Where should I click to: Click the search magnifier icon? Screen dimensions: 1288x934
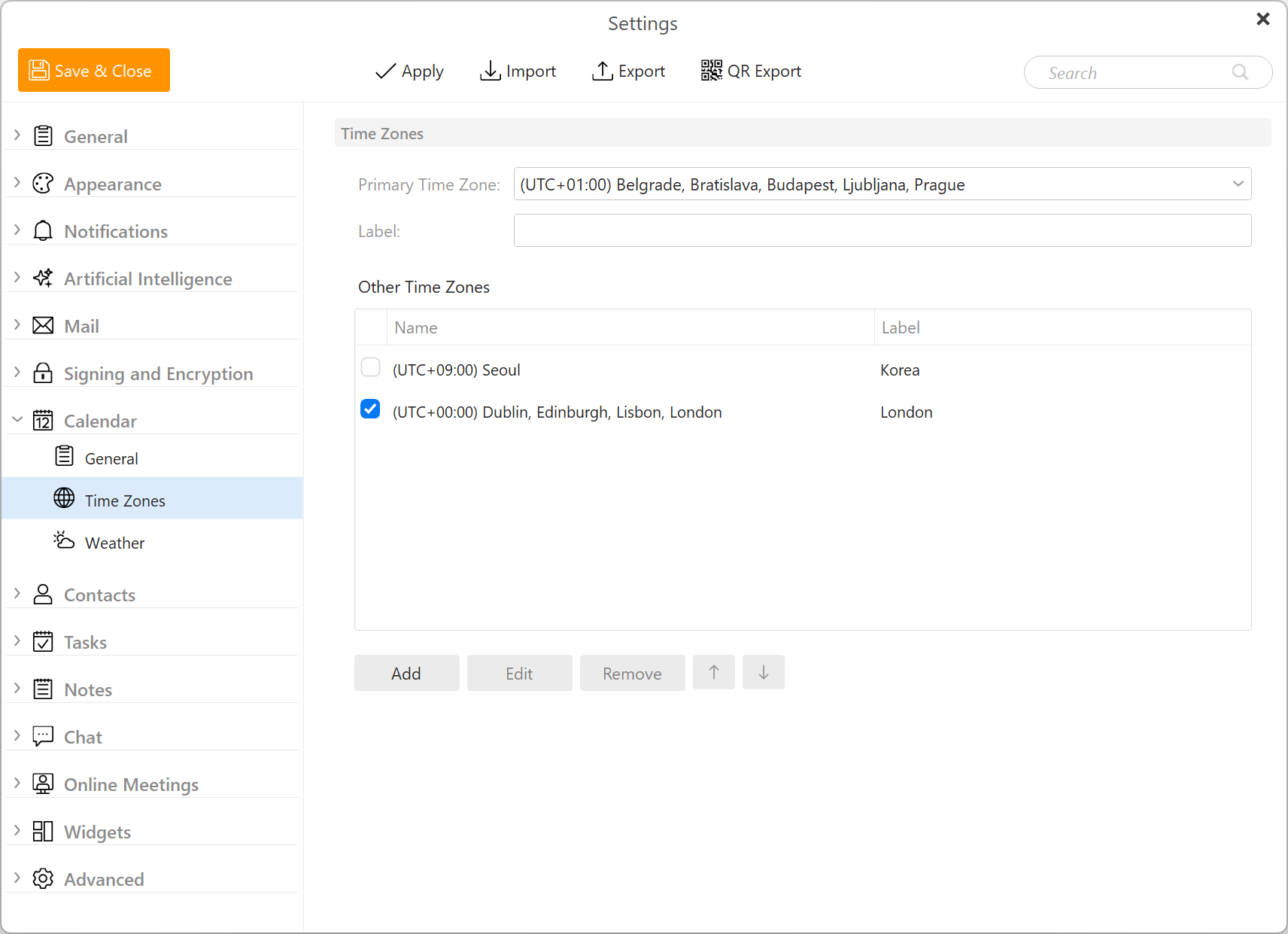tap(1240, 72)
